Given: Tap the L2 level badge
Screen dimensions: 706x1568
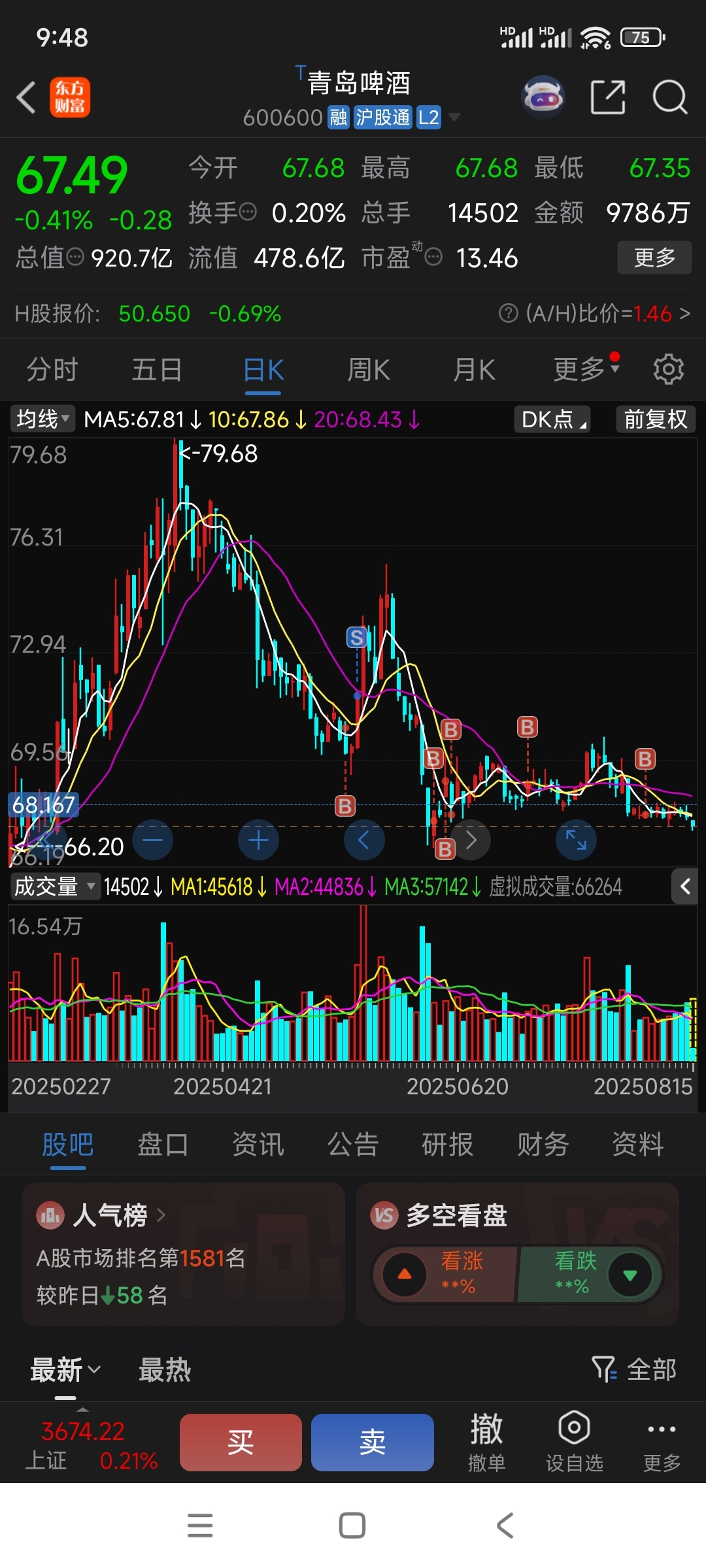Looking at the screenshot, I should pyautogui.click(x=429, y=118).
